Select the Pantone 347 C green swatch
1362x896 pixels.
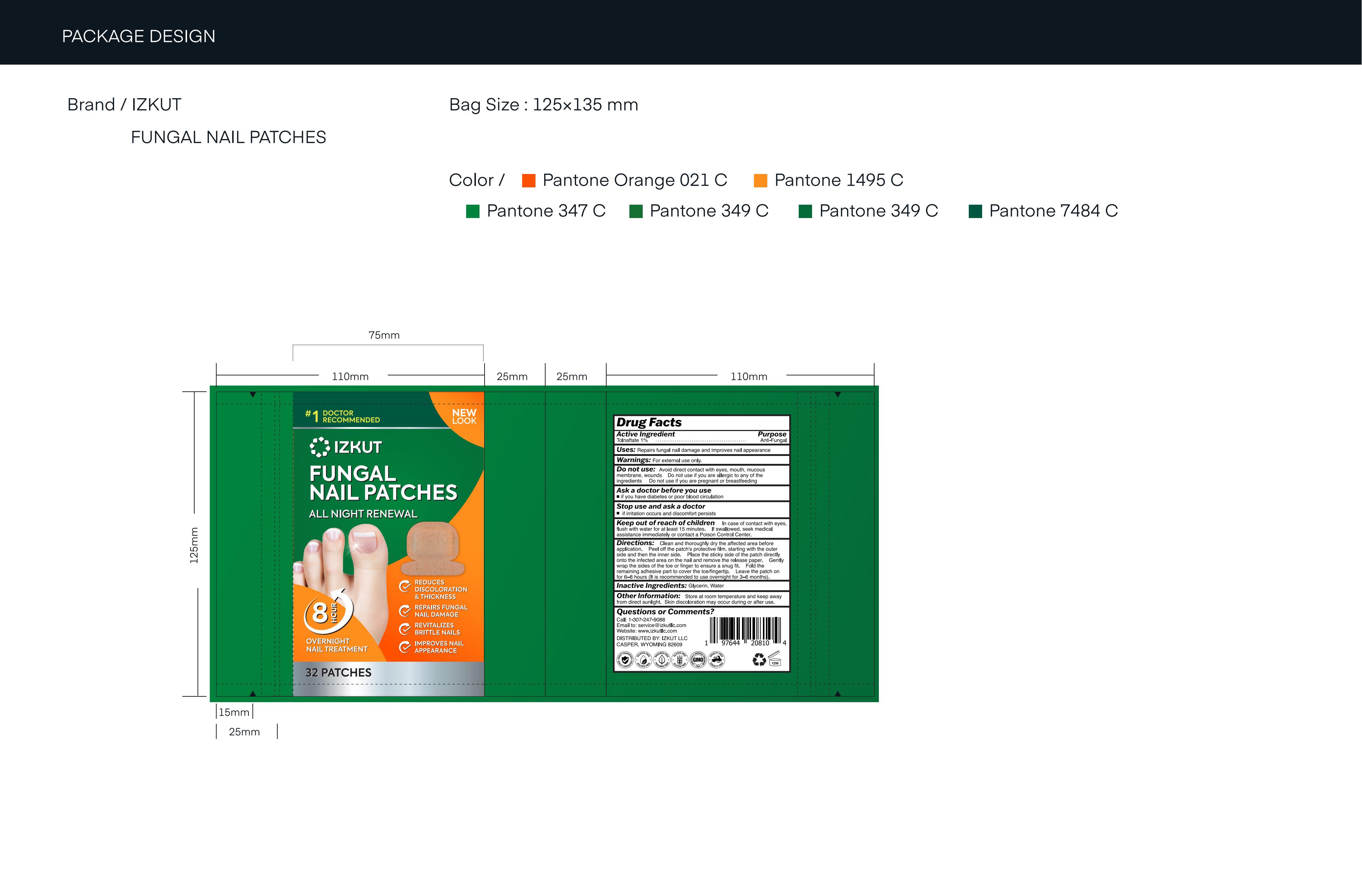click(473, 212)
